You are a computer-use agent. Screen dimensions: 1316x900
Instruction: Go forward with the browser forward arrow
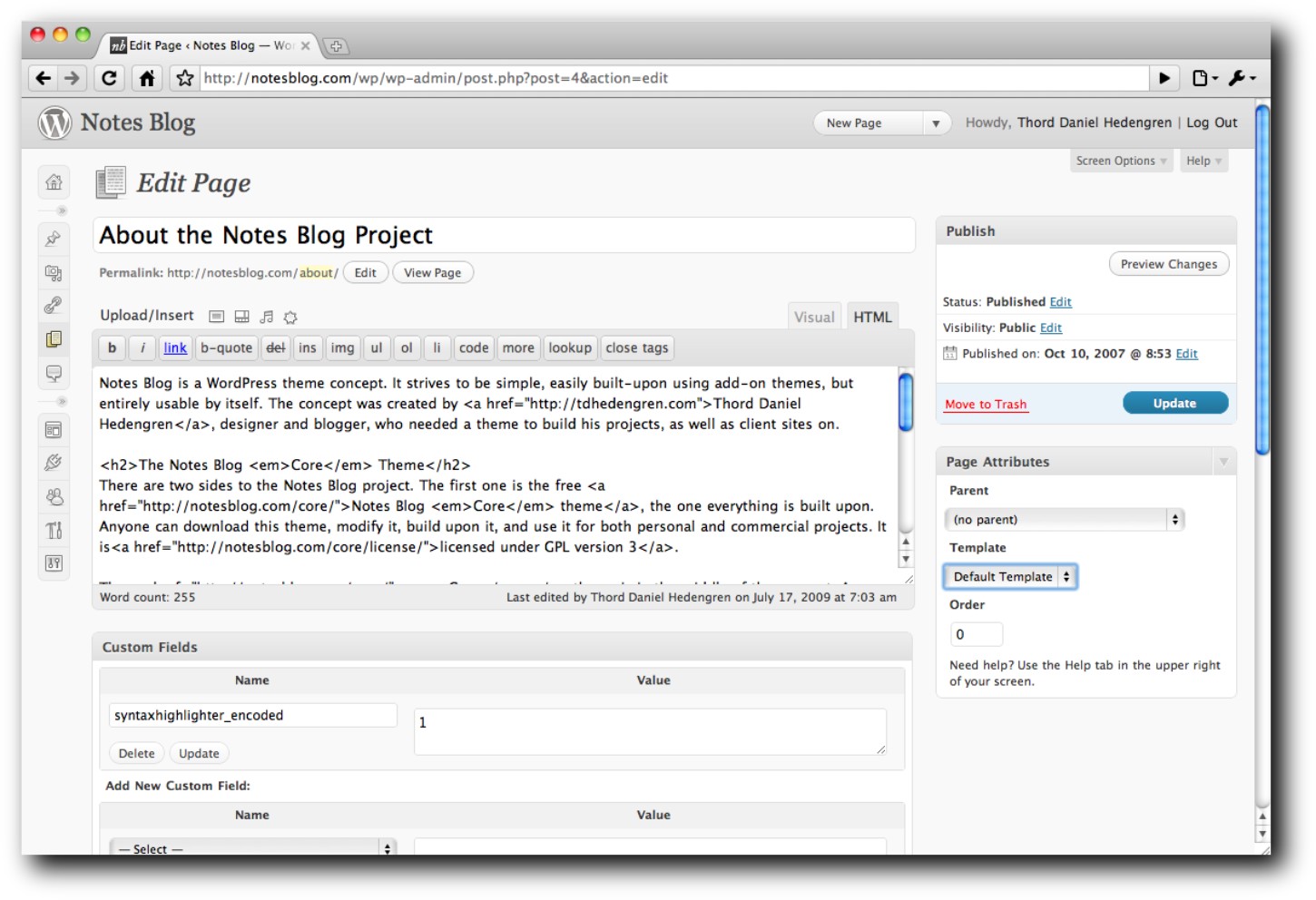pos(72,78)
